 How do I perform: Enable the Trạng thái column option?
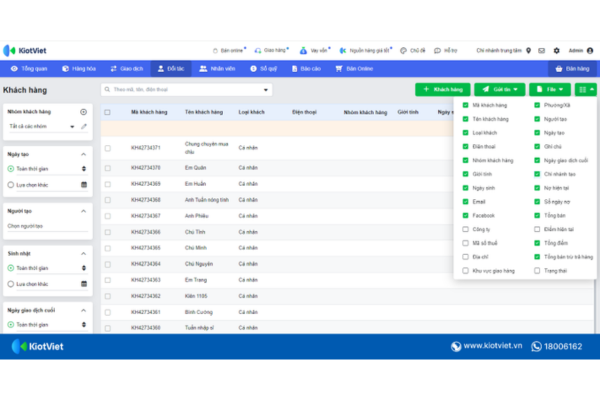(x=537, y=271)
